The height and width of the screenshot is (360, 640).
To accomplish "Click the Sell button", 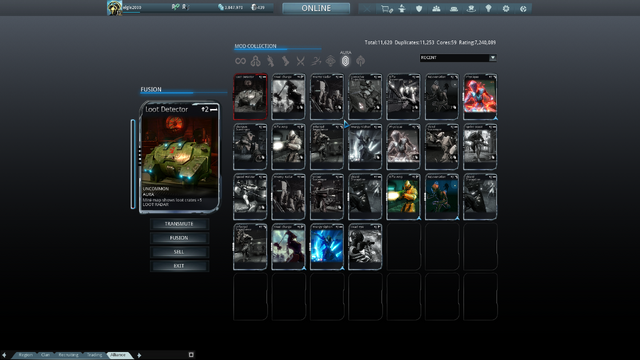I will pos(179,252).
